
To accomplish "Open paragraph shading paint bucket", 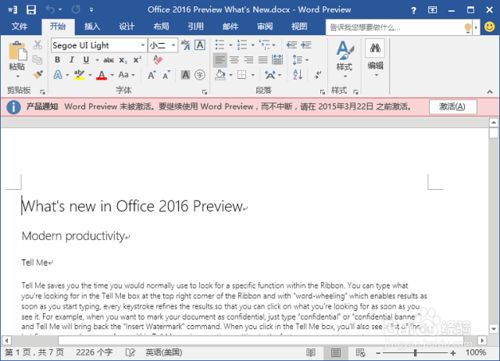I will [x=220, y=75].
